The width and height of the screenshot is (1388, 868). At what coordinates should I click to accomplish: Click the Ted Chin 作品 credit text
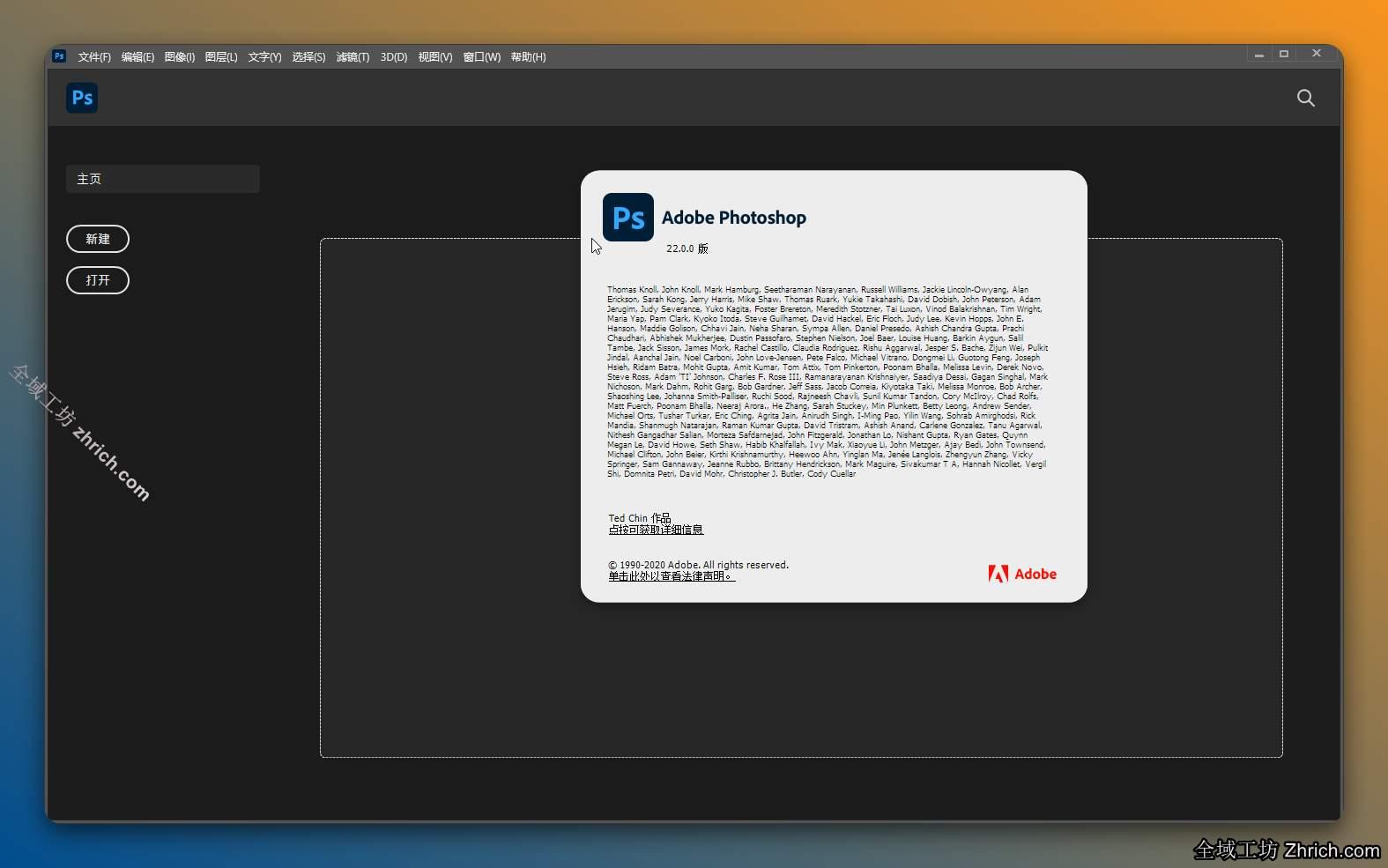click(x=640, y=518)
